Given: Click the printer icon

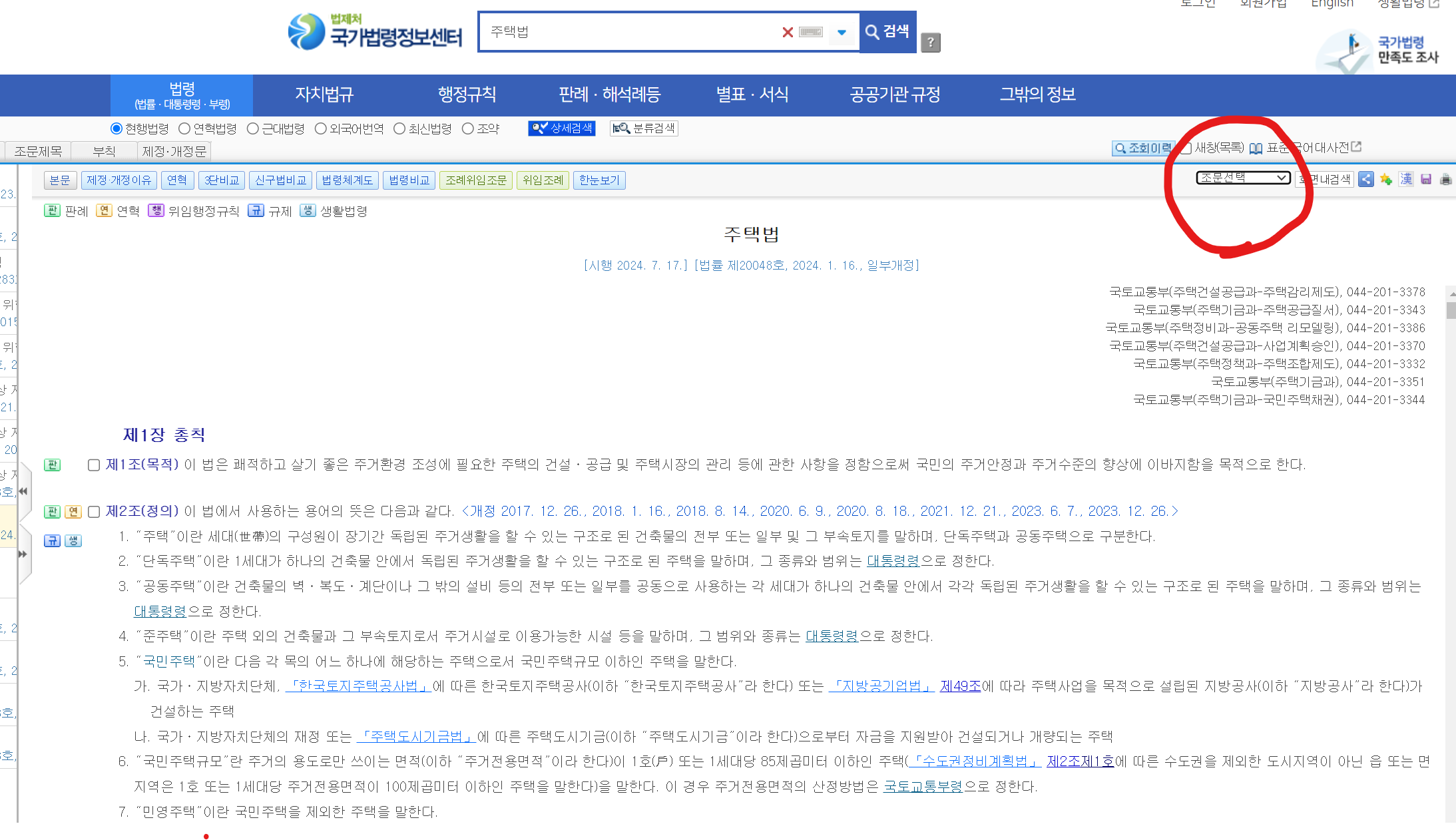Looking at the screenshot, I should click(x=1445, y=179).
